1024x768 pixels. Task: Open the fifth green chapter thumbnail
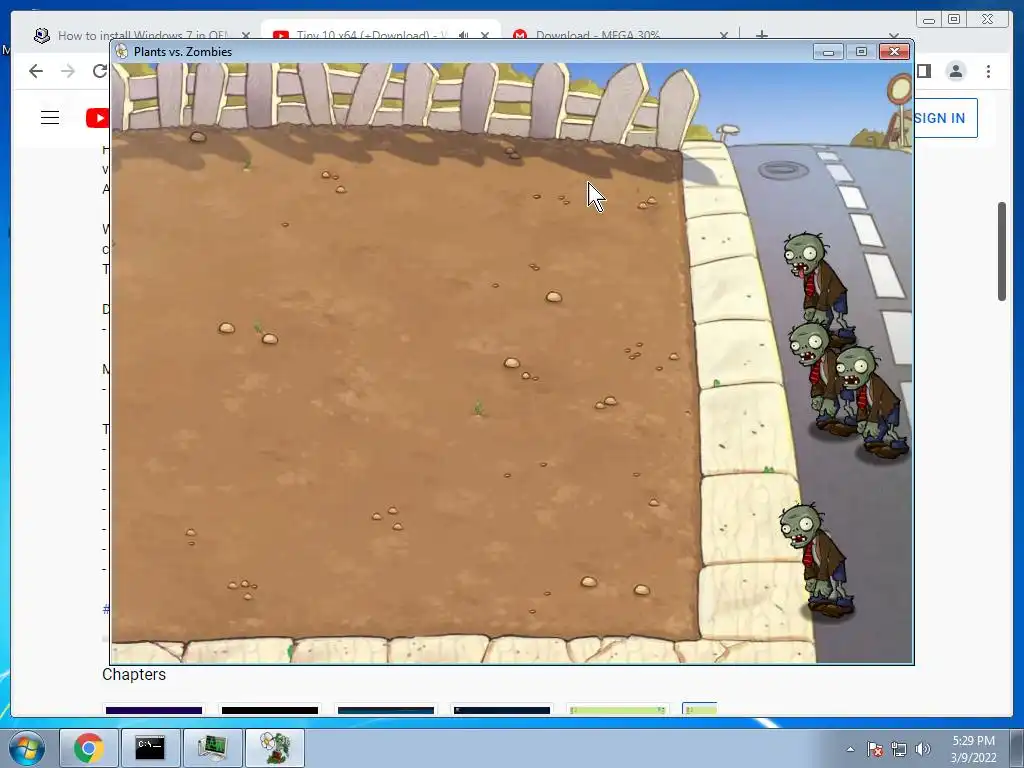[618, 709]
